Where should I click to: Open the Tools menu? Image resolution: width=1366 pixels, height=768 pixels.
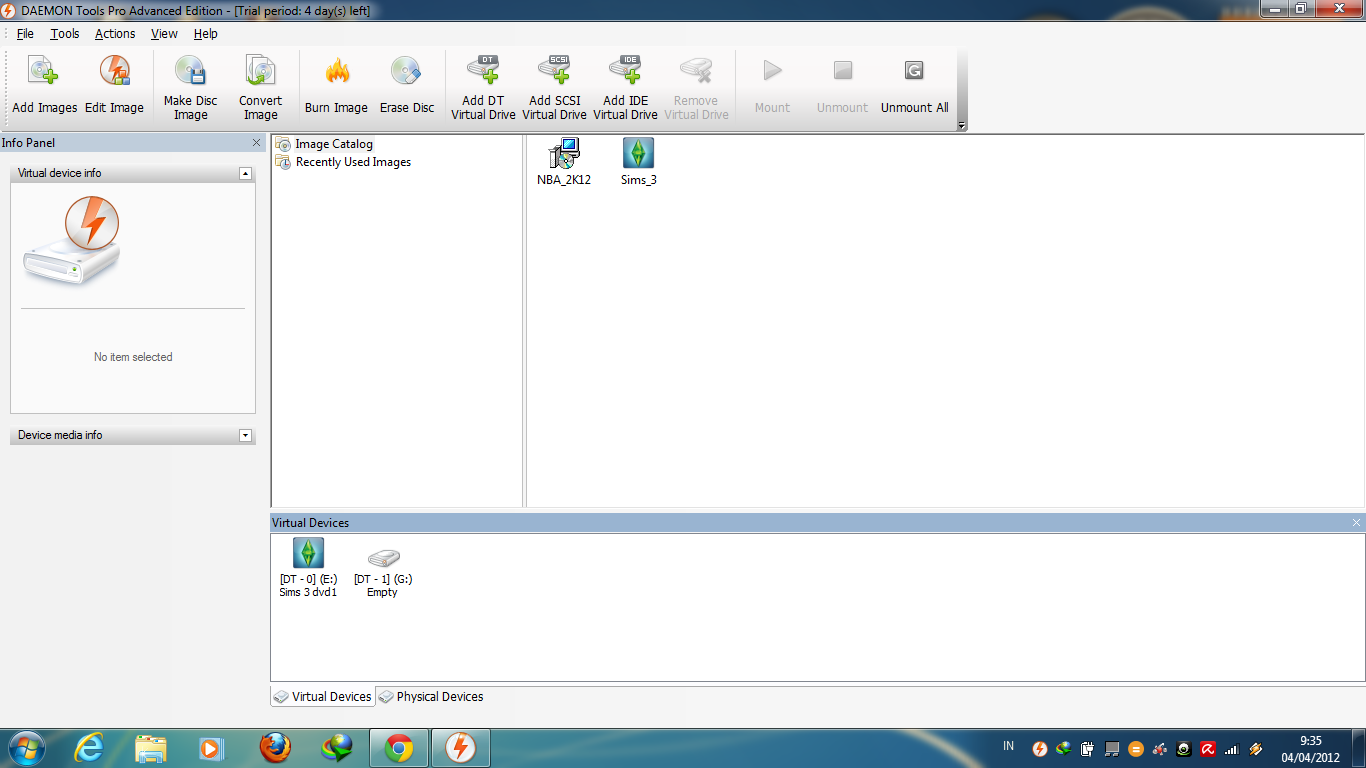(x=65, y=33)
